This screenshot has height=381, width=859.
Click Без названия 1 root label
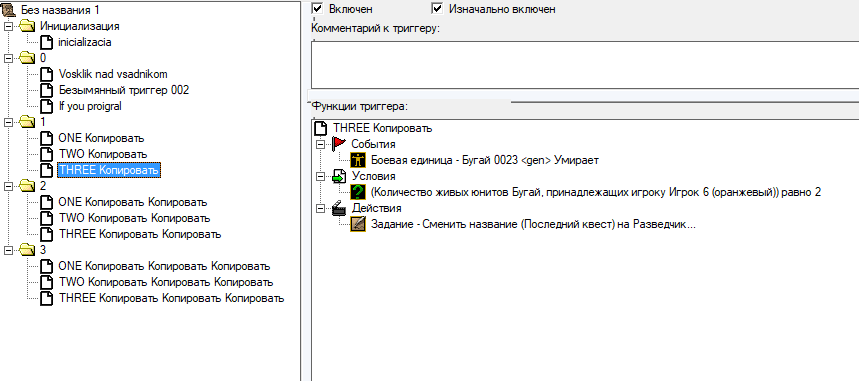tap(60, 10)
